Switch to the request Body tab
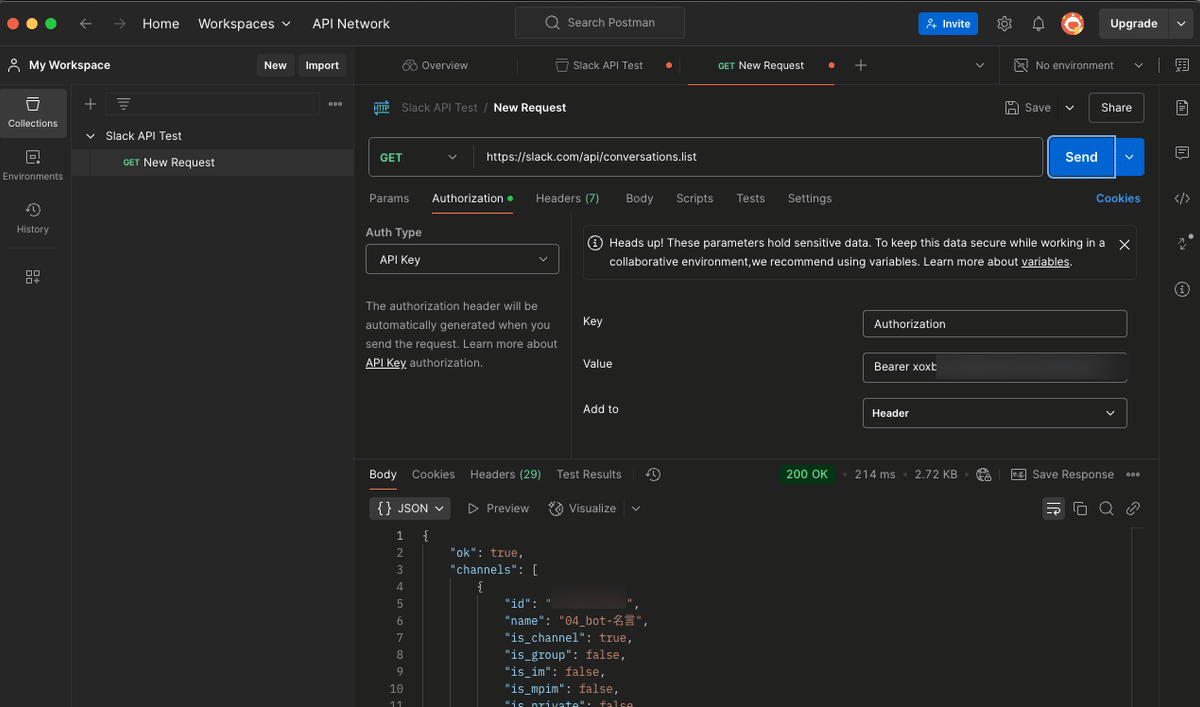 639,198
